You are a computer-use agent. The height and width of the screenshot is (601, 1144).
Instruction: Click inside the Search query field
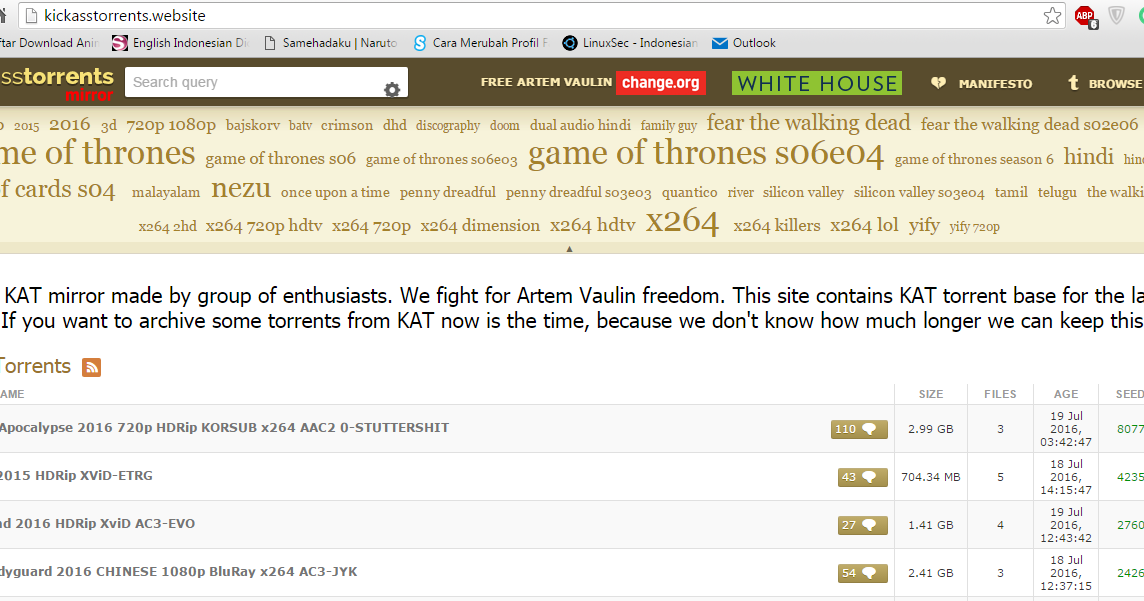pos(250,82)
